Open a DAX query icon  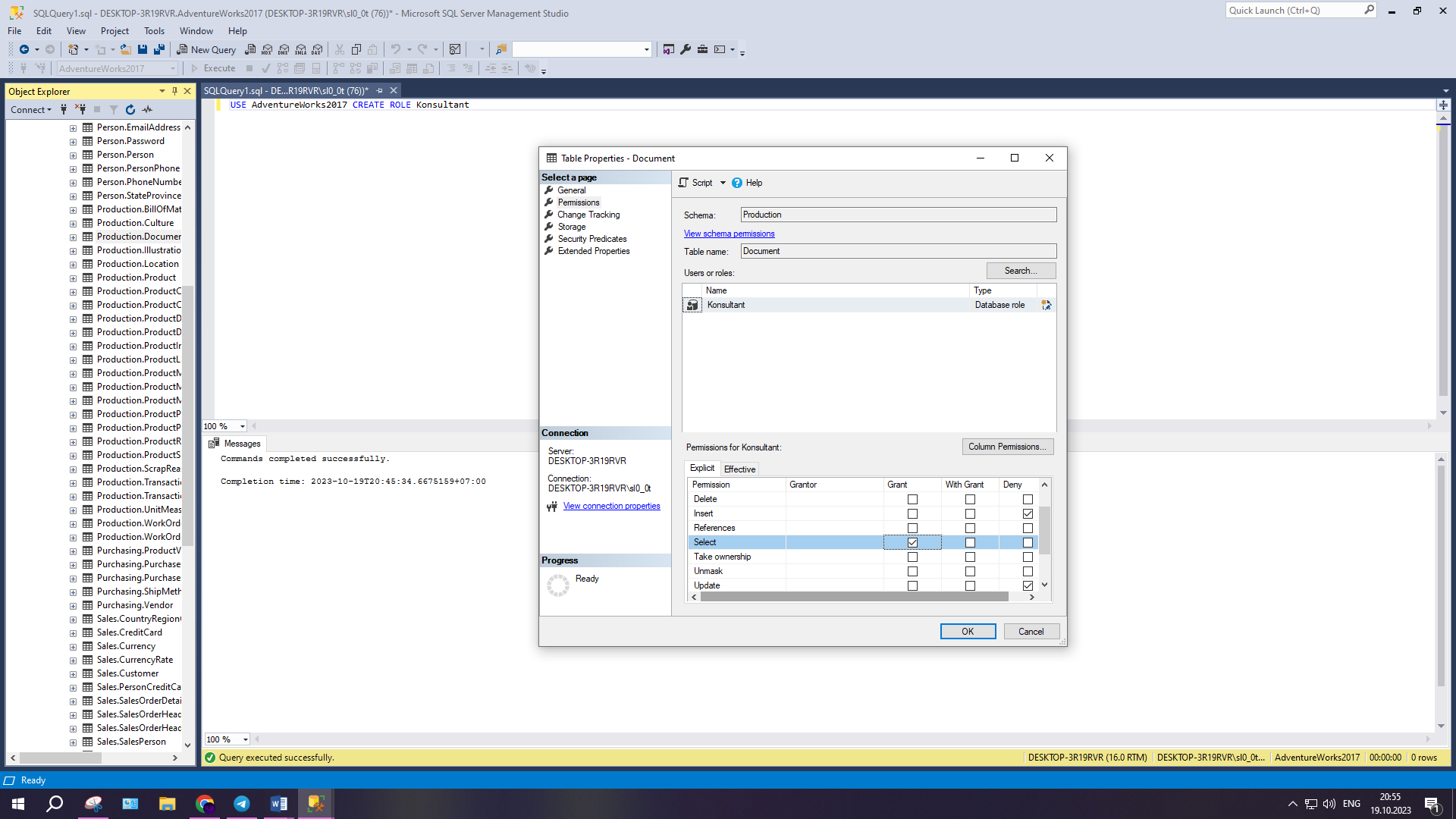coord(318,49)
